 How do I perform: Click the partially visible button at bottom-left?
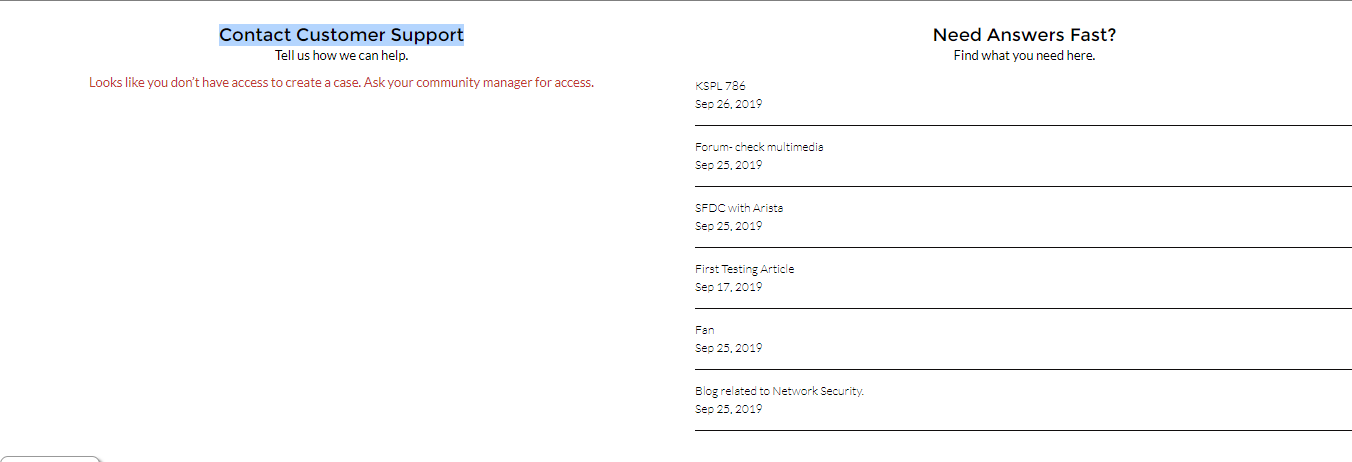point(50,459)
